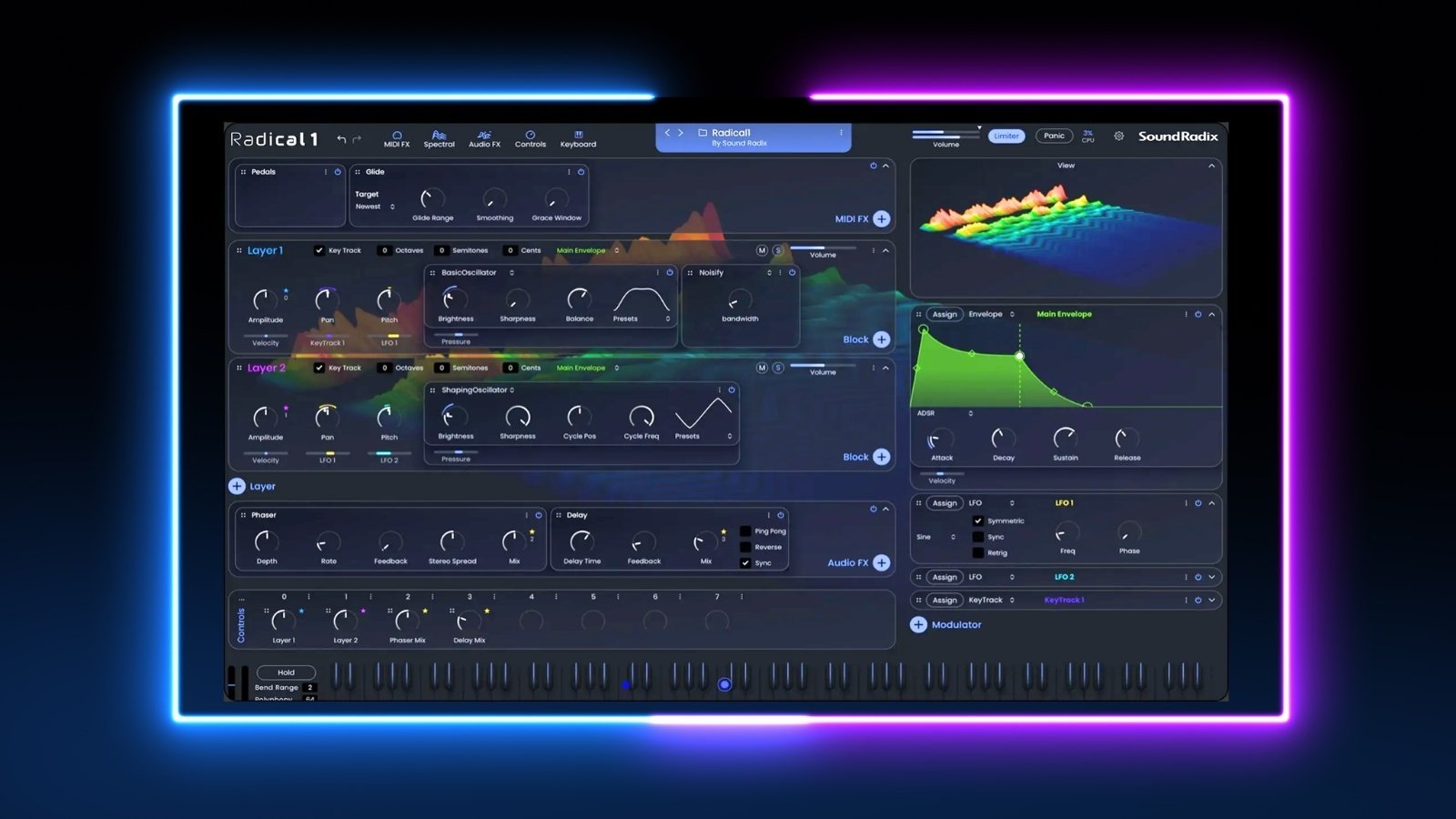The width and height of the screenshot is (1456, 819).
Task: Collapse the View panel
Action: pyautogui.click(x=1211, y=166)
